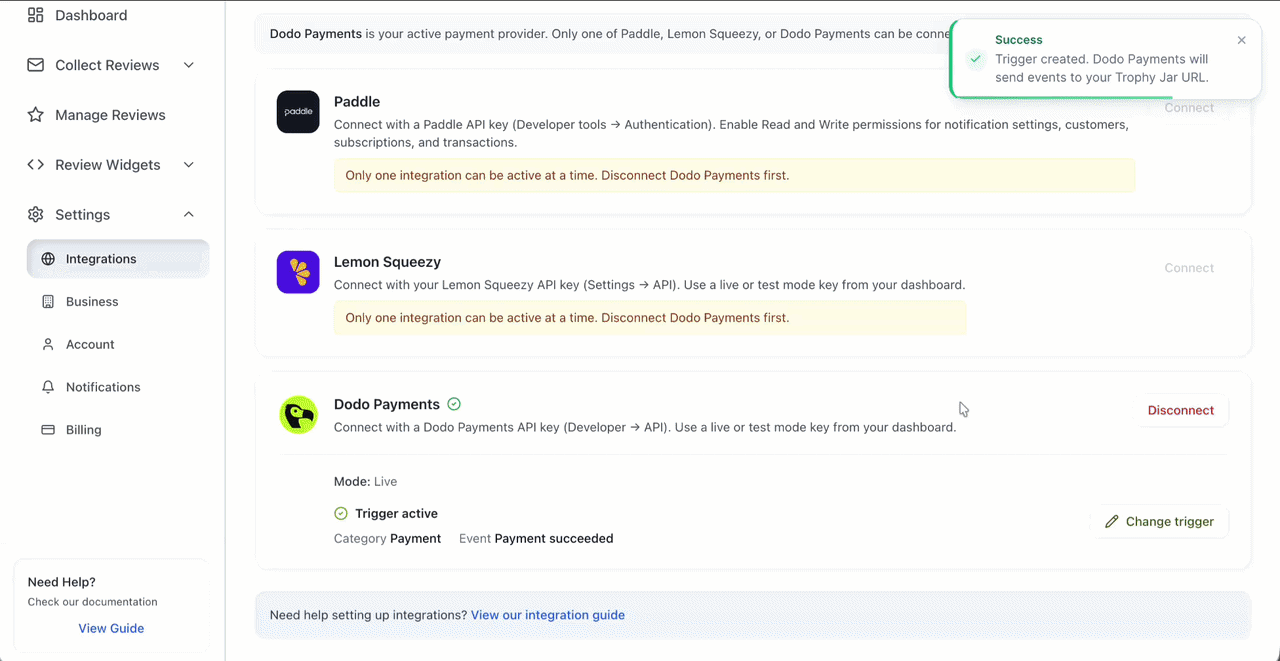
Task: Click the Trigger active label
Action: [396, 514]
